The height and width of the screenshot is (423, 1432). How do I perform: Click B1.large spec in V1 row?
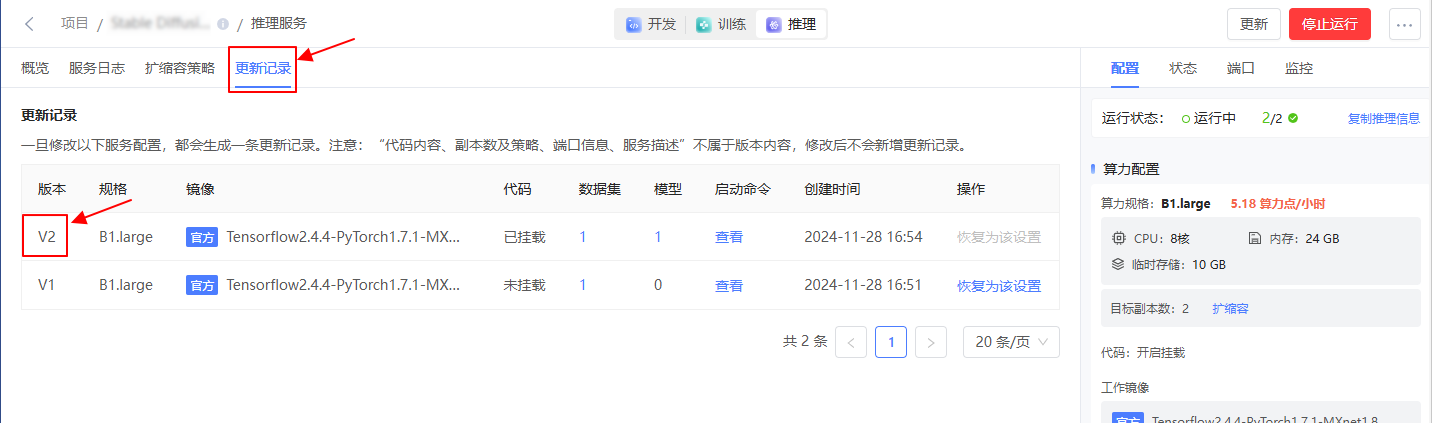[x=126, y=285]
